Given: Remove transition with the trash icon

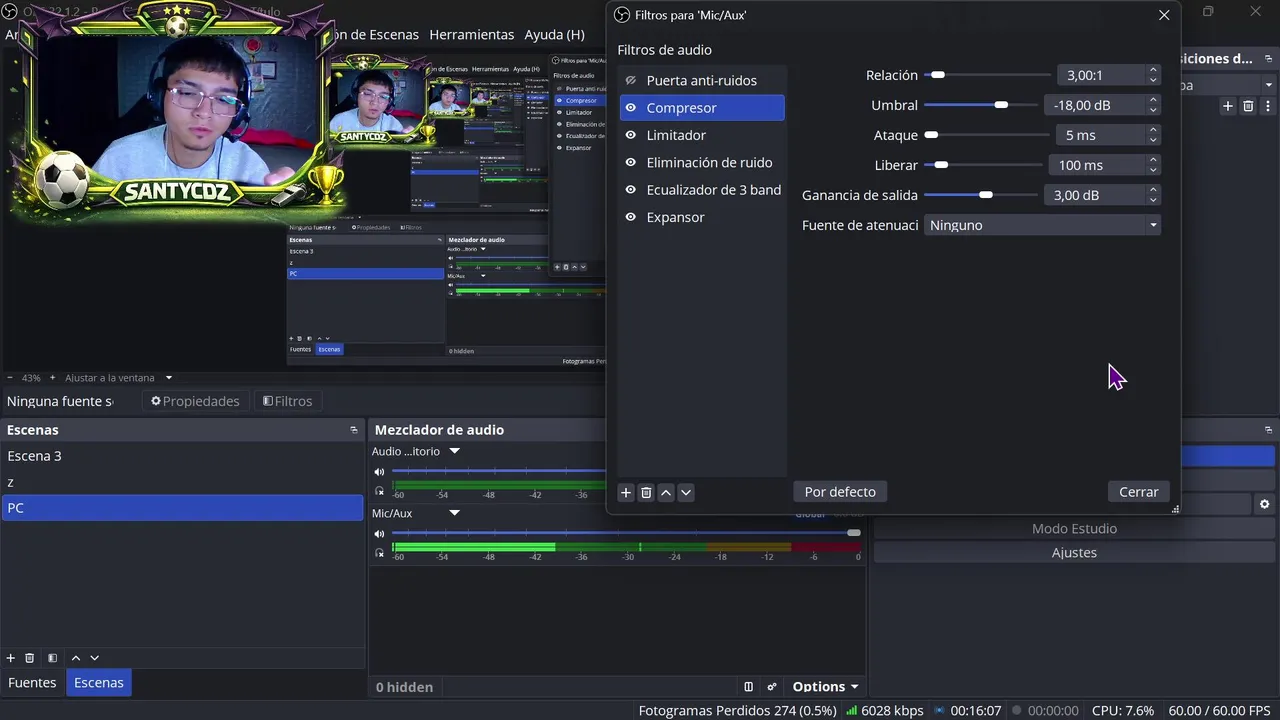Looking at the screenshot, I should coord(1248,106).
